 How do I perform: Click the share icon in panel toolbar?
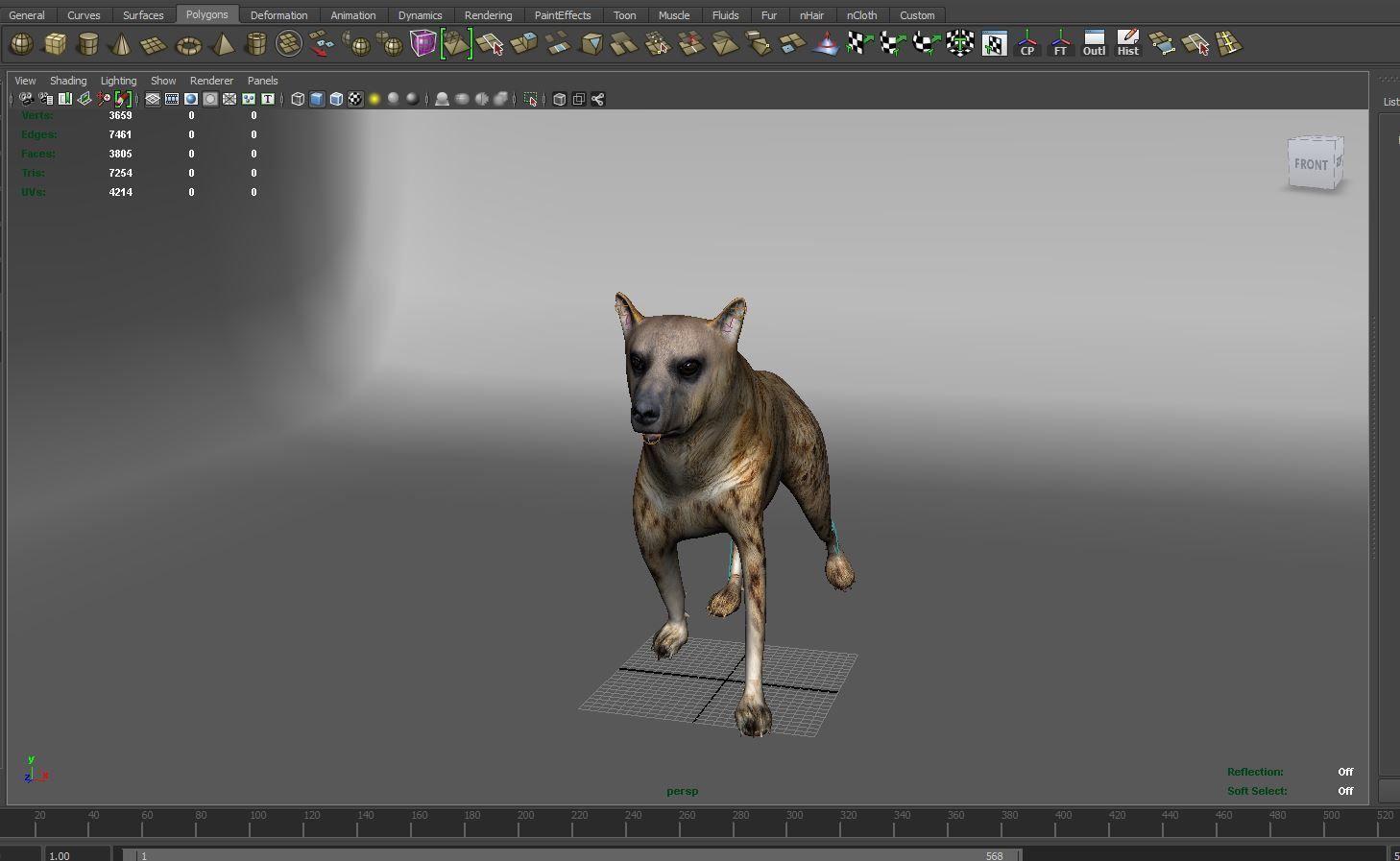(x=597, y=99)
